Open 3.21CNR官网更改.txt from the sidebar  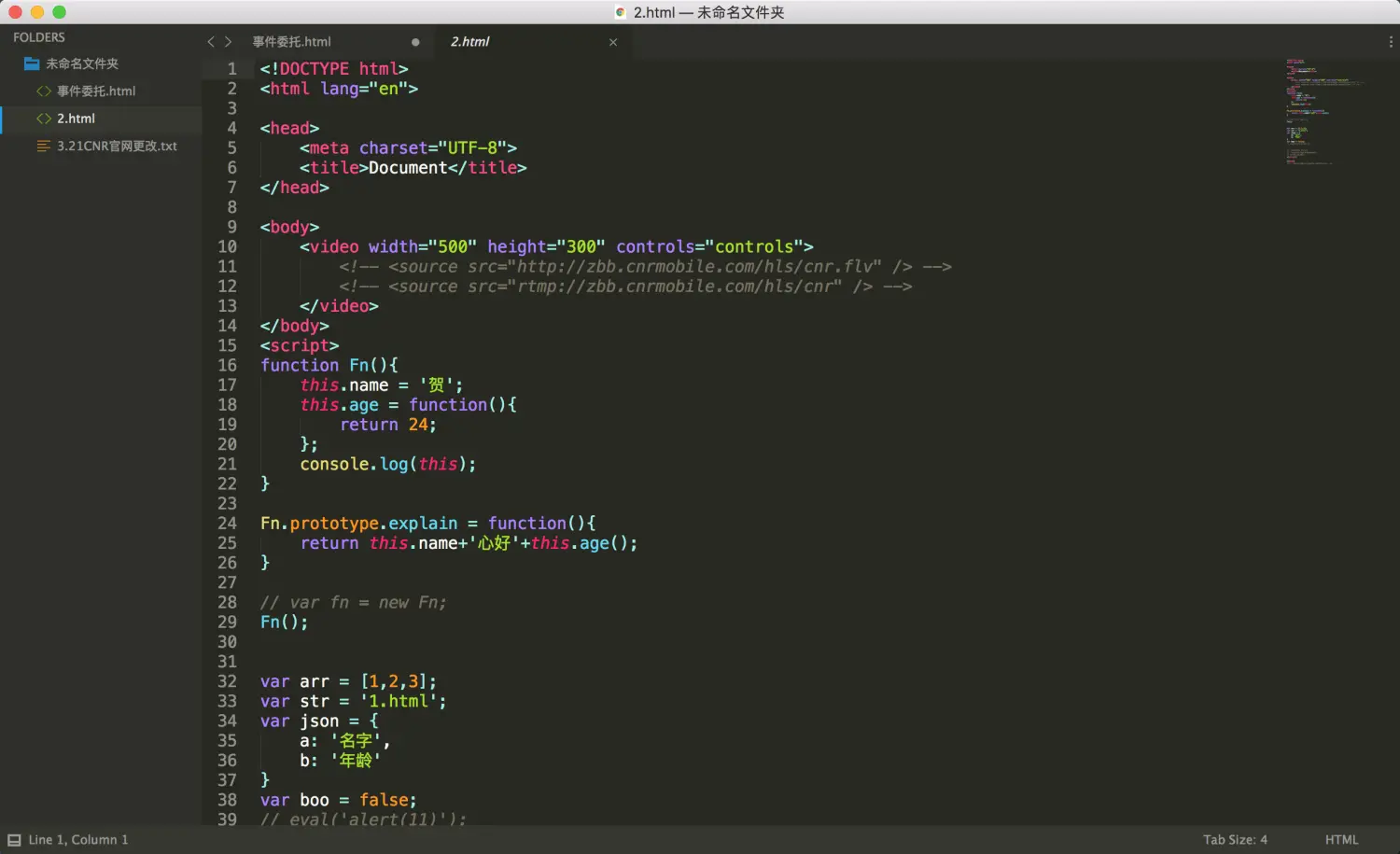pyautogui.click(x=117, y=147)
